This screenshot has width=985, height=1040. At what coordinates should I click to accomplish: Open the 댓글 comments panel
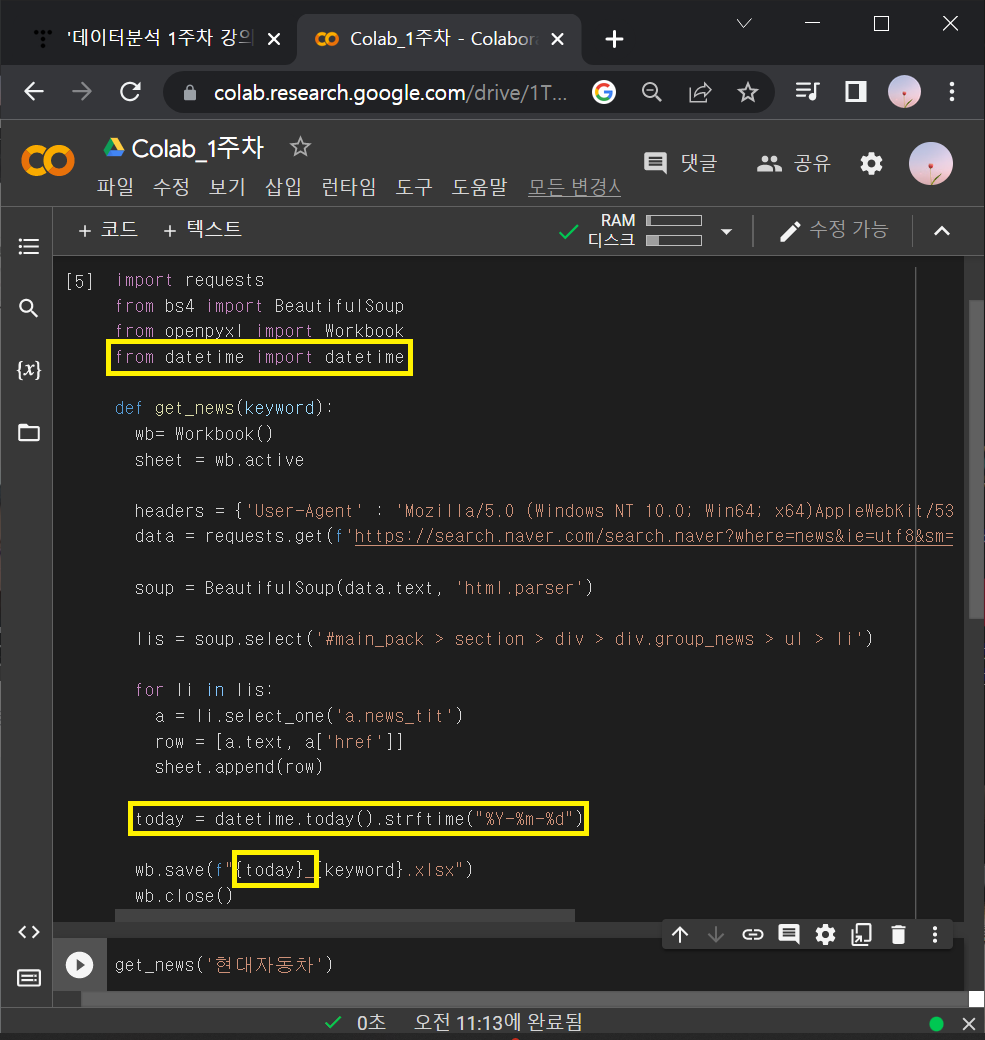(x=681, y=163)
